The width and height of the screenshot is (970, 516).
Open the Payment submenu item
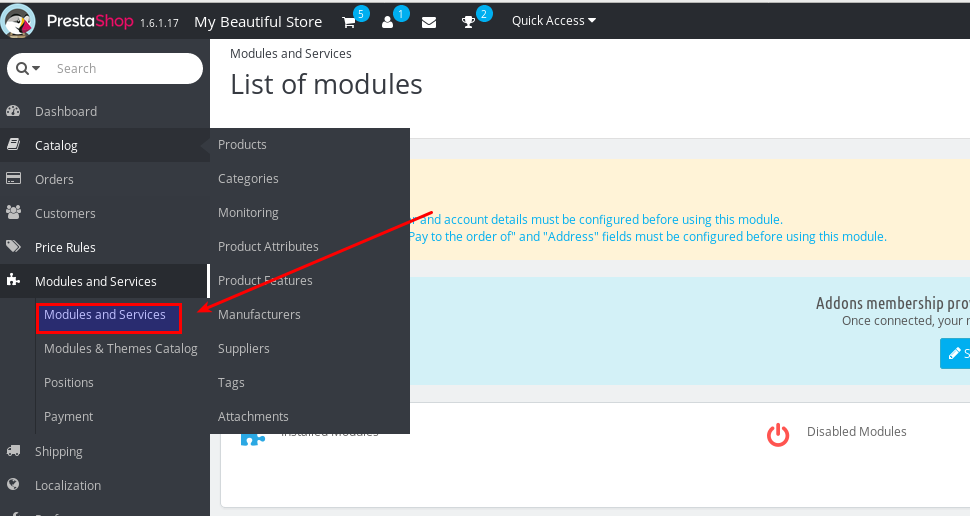[x=69, y=416]
